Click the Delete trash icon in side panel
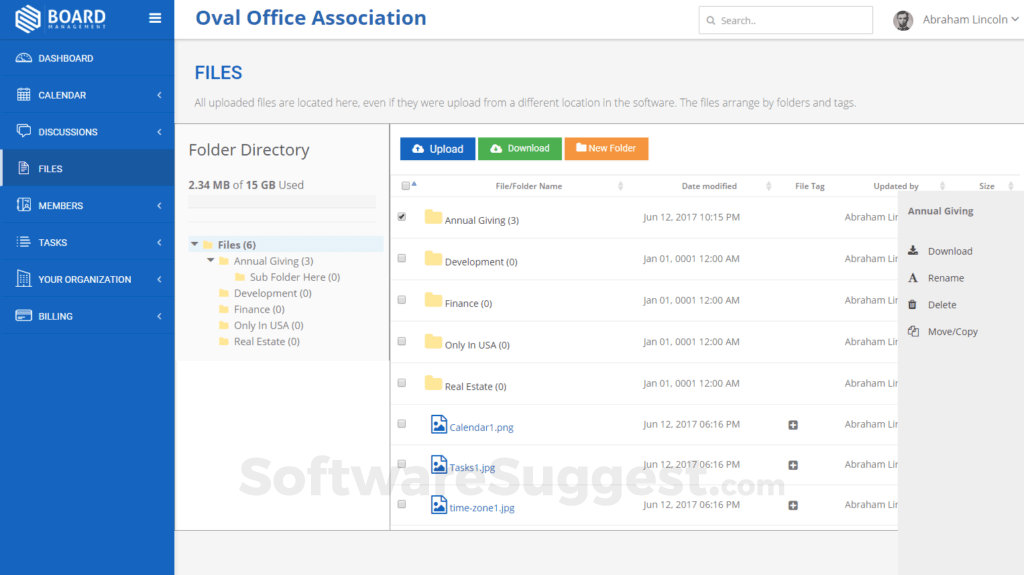Viewport: 1024px width, 575px height. (913, 305)
